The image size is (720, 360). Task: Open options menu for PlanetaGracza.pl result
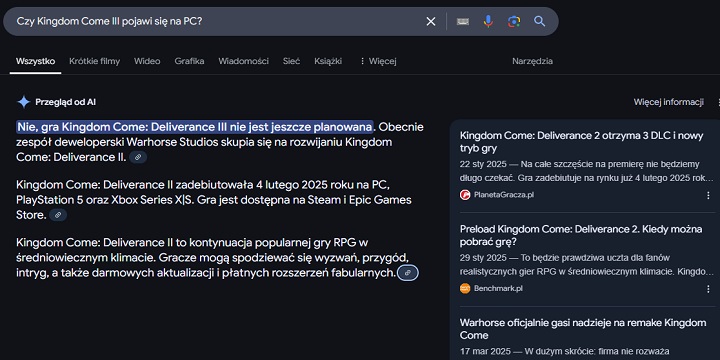point(708,195)
